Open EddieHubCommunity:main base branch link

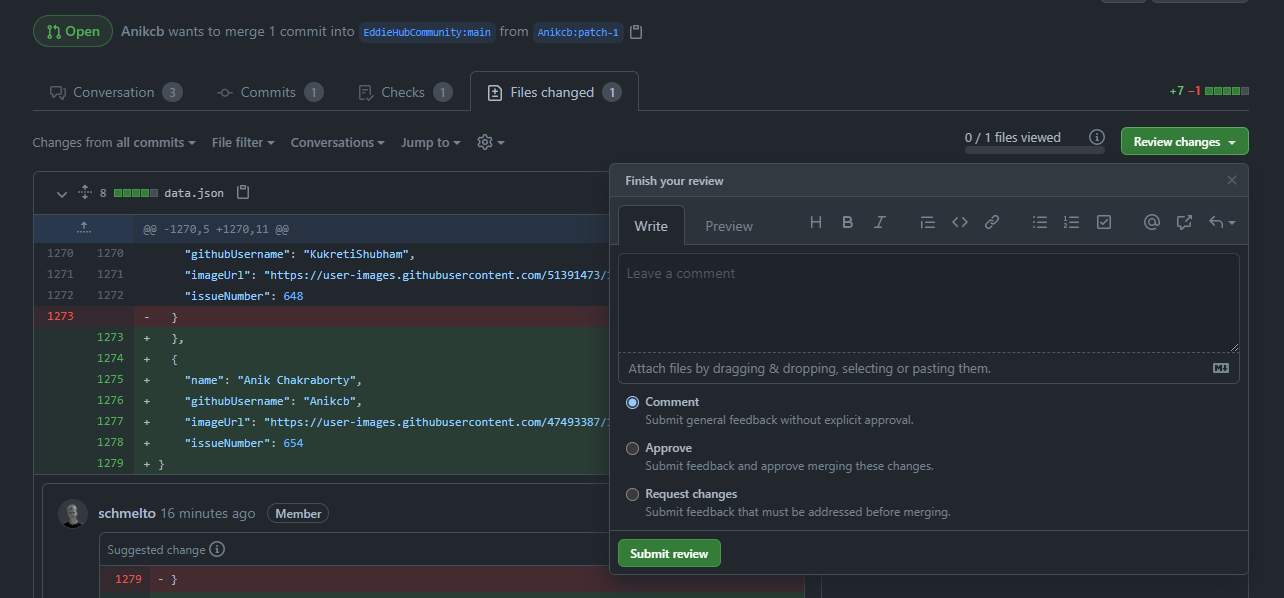click(x=427, y=32)
